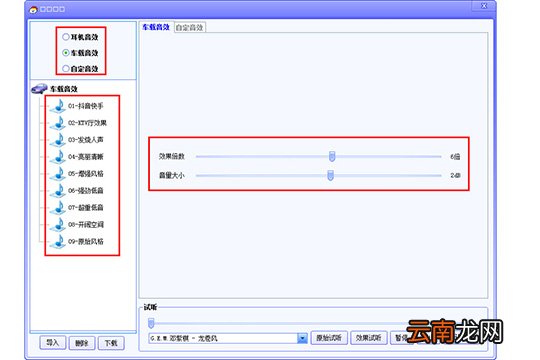Image resolution: width=540 pixels, height=360 pixels.
Task: Click the 2dB value label
Action: 455,175
